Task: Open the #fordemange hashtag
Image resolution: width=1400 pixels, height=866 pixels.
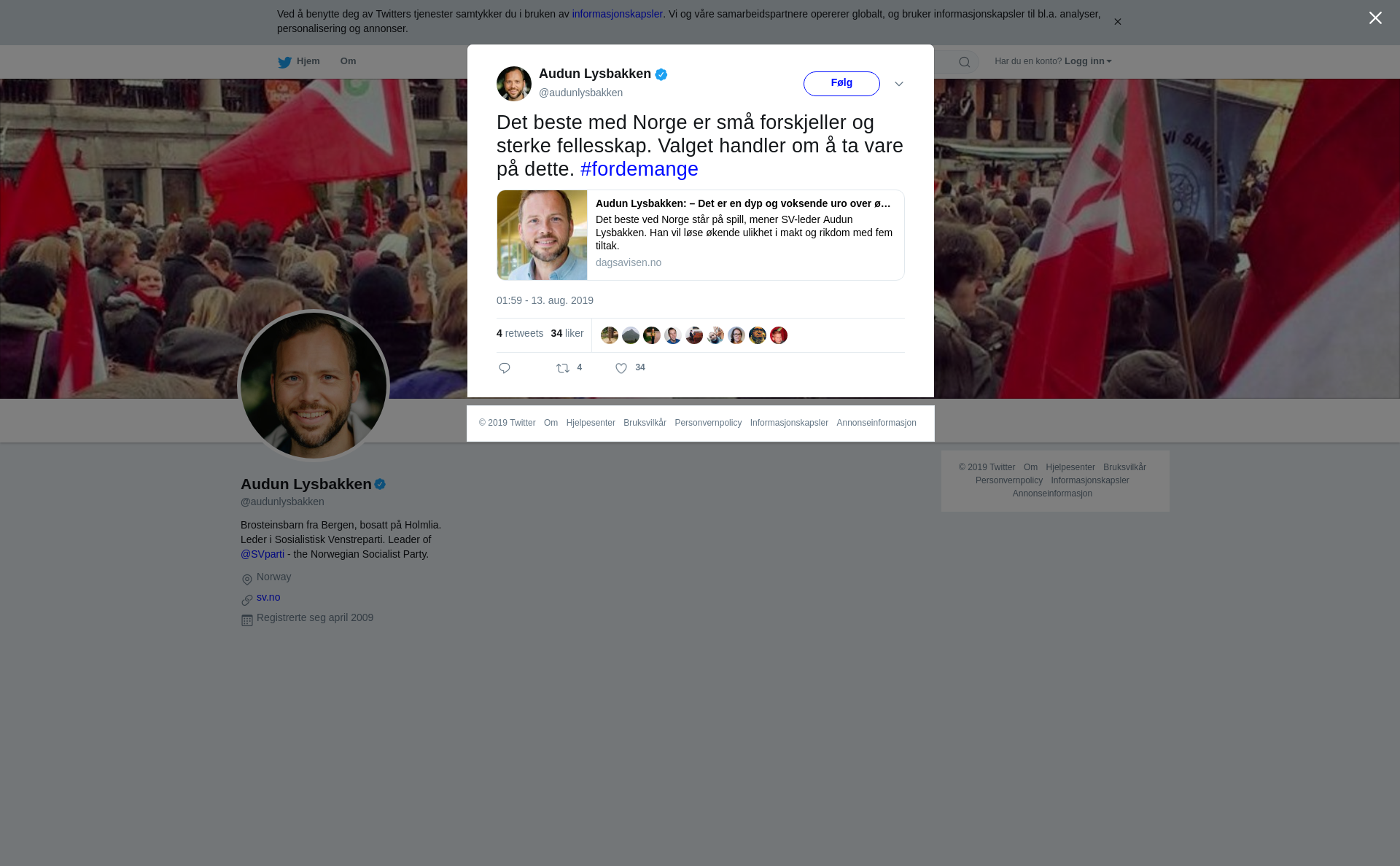Action: pos(639,169)
